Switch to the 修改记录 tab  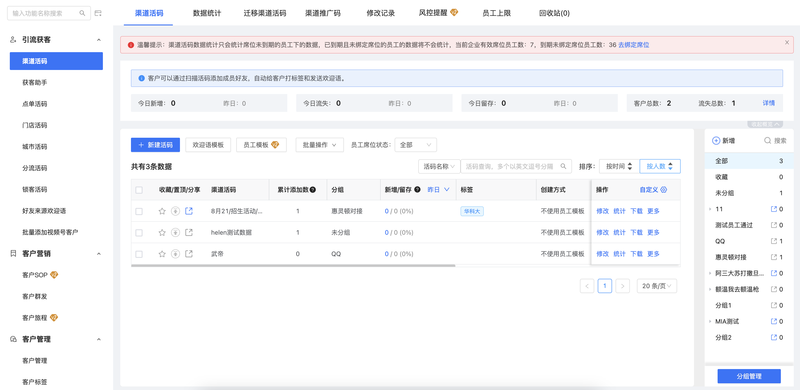pos(381,13)
